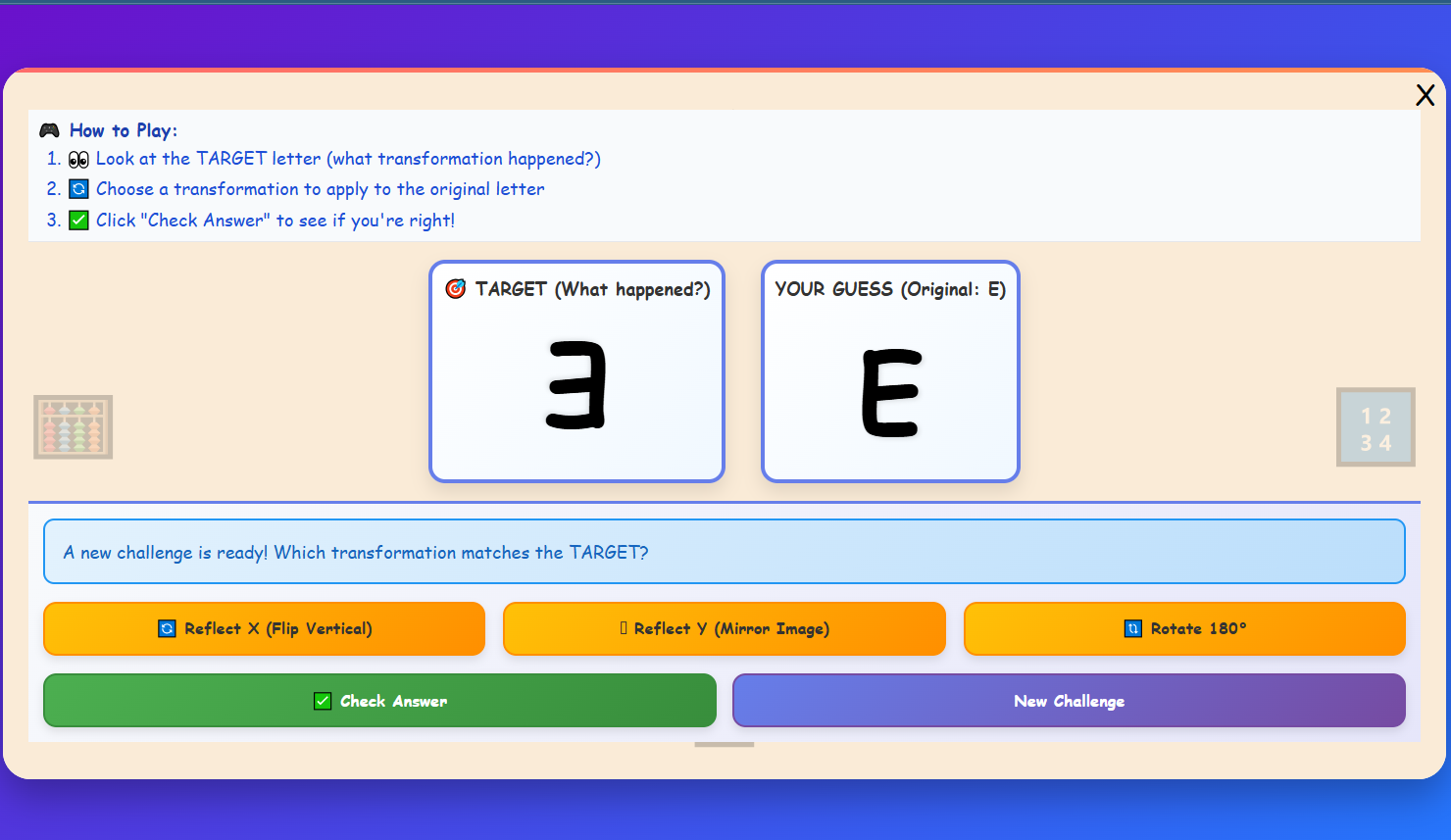Viewport: 1451px width, 840px height.
Task: Click the bullseye icon in the TARGET card
Action: click(x=456, y=289)
